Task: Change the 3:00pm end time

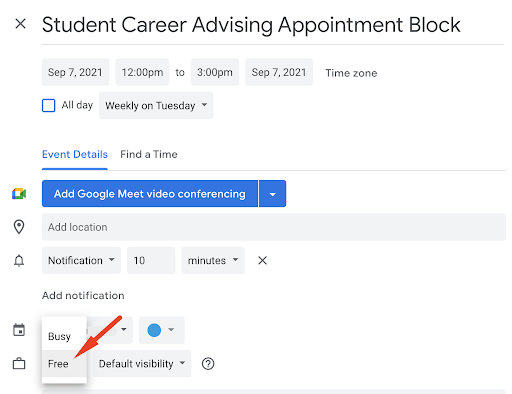Action: point(215,72)
